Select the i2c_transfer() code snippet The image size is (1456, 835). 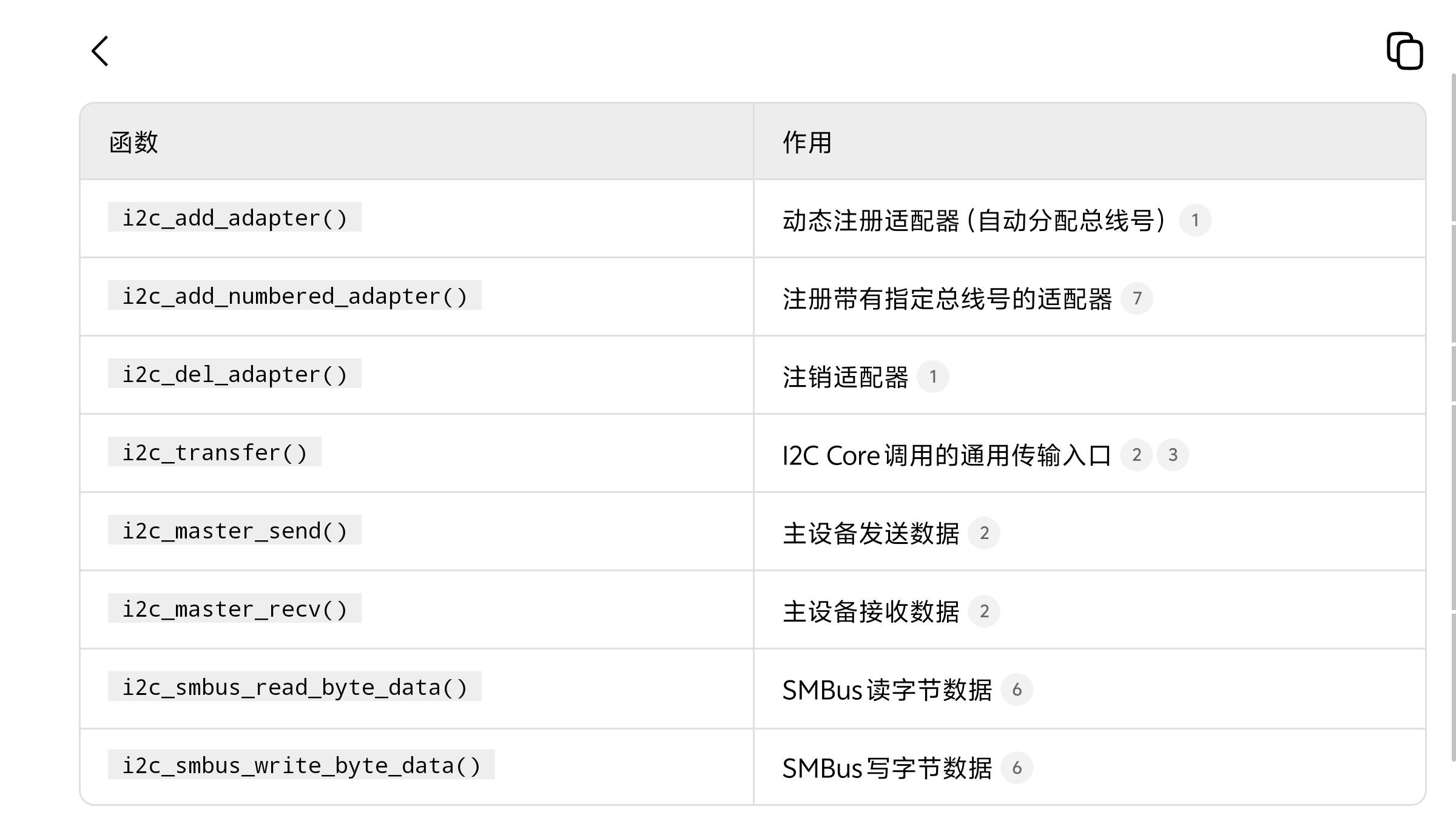215,452
